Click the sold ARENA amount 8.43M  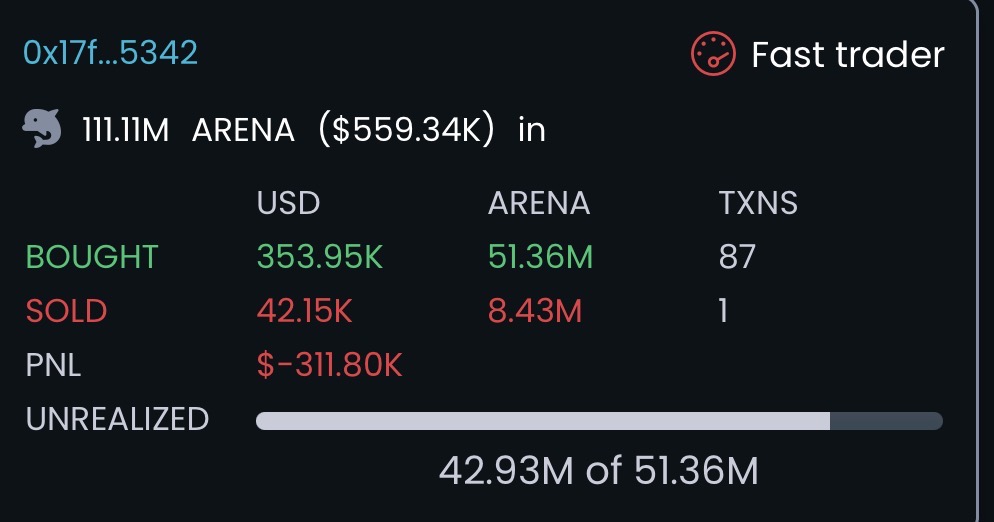pos(534,311)
